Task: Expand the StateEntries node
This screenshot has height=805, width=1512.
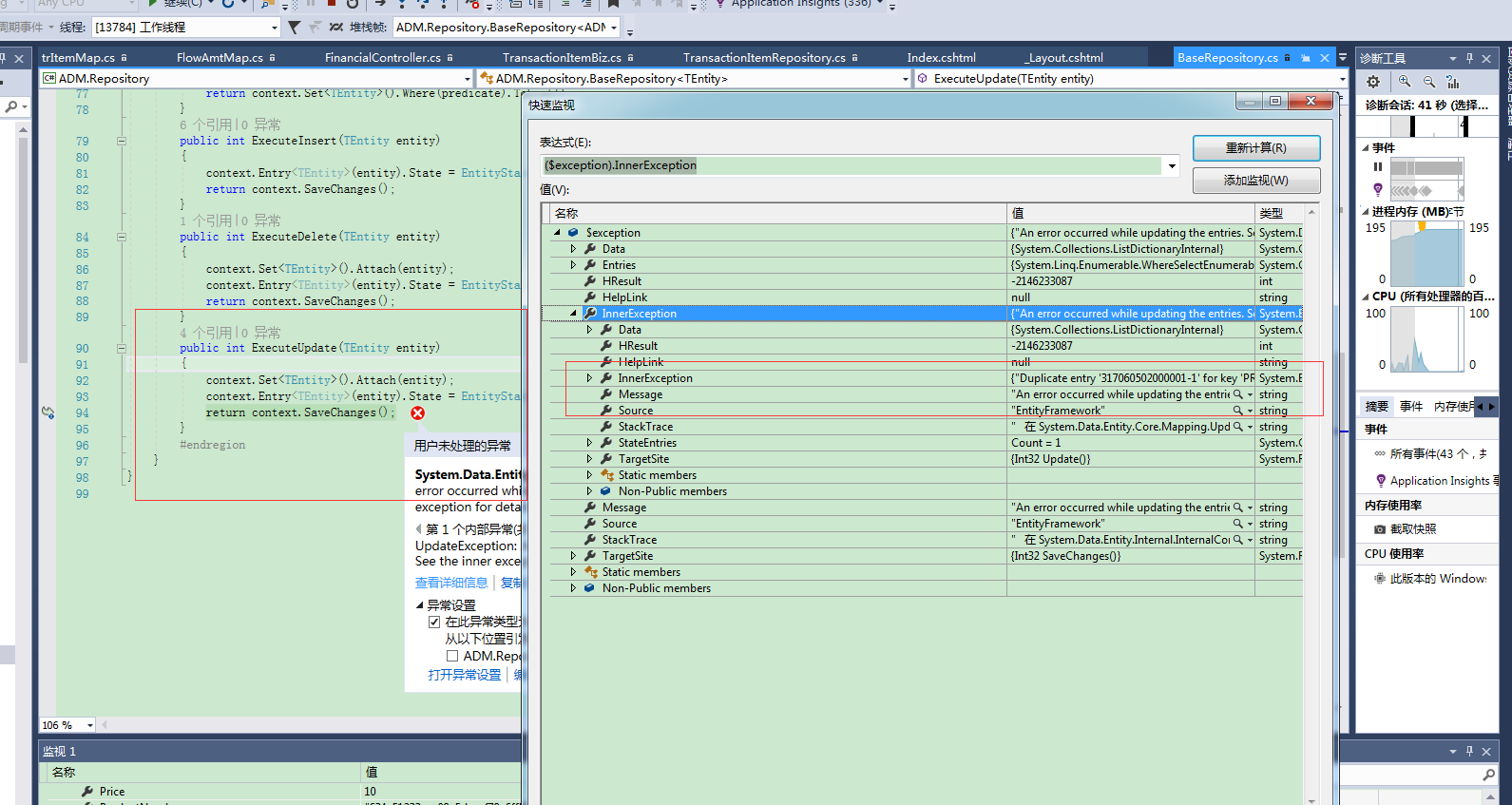Action: point(589,443)
